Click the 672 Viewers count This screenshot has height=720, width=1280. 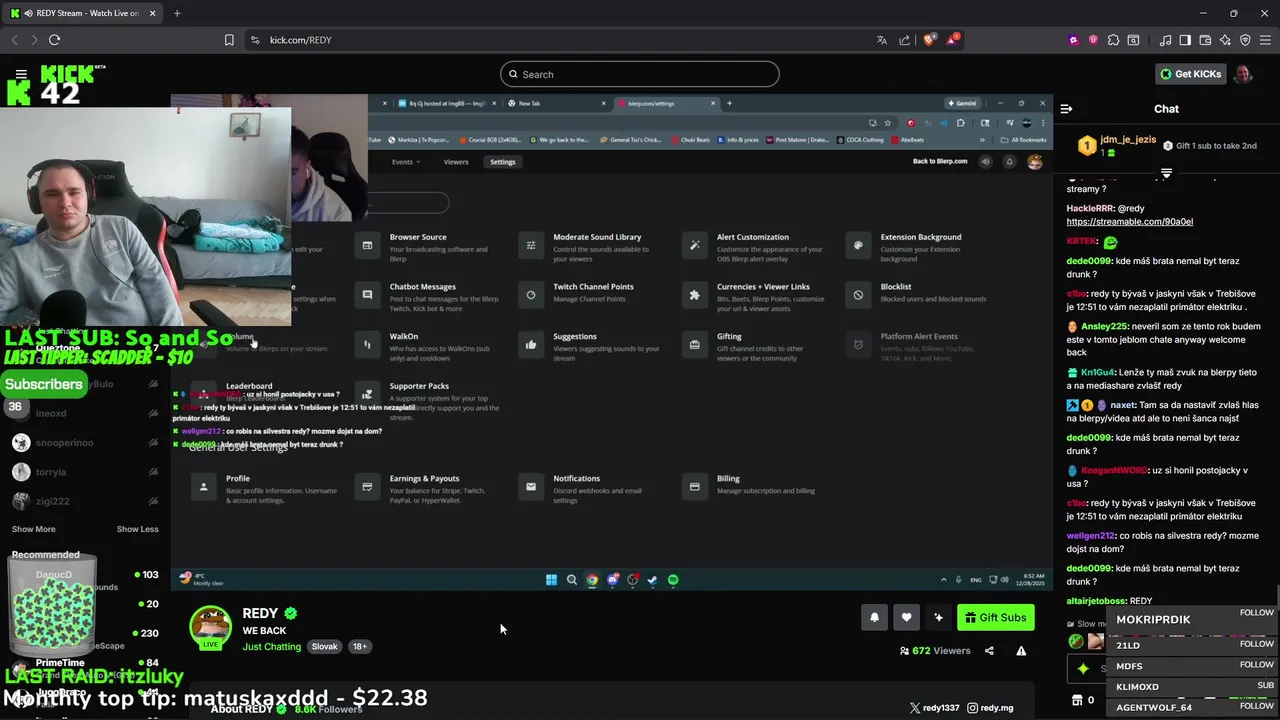pos(935,651)
